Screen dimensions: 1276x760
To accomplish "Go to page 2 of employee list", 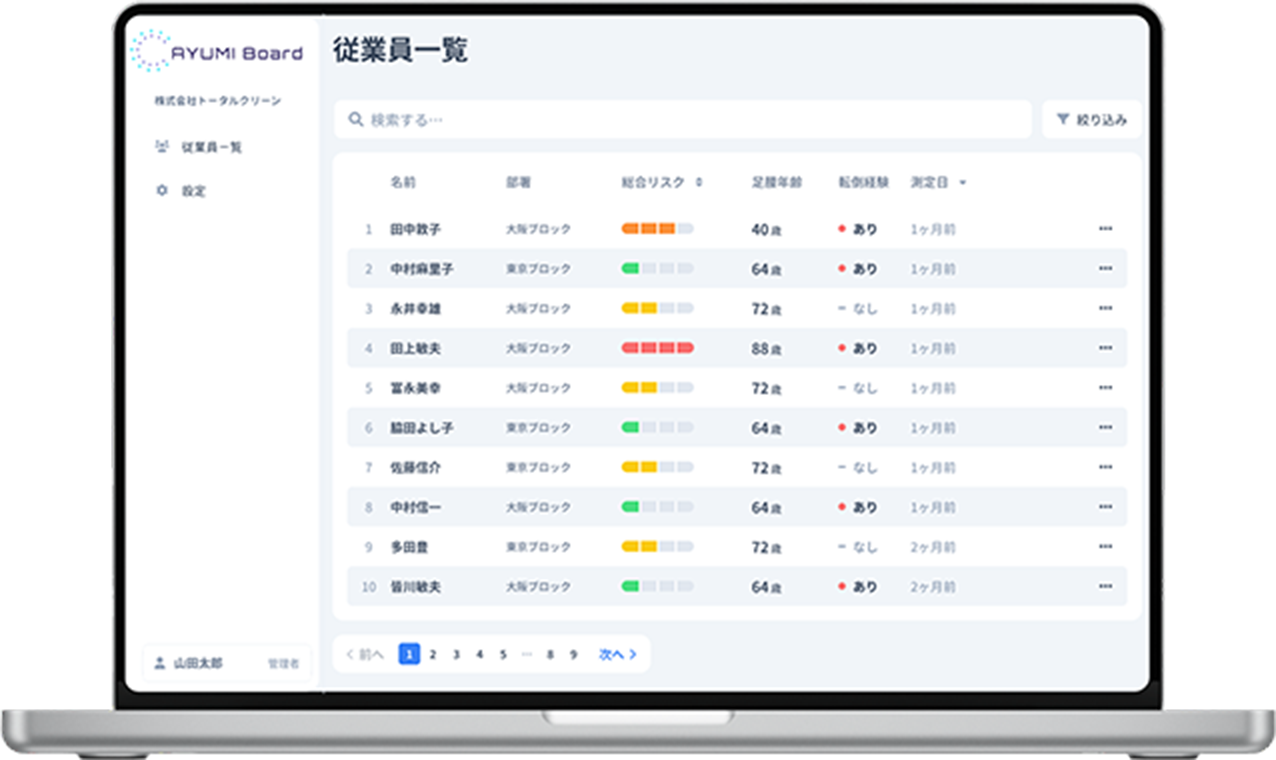I will tap(433, 654).
